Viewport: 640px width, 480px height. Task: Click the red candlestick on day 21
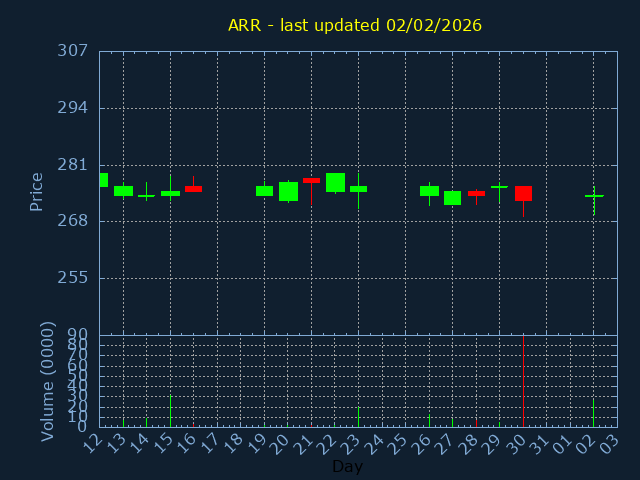point(311,180)
